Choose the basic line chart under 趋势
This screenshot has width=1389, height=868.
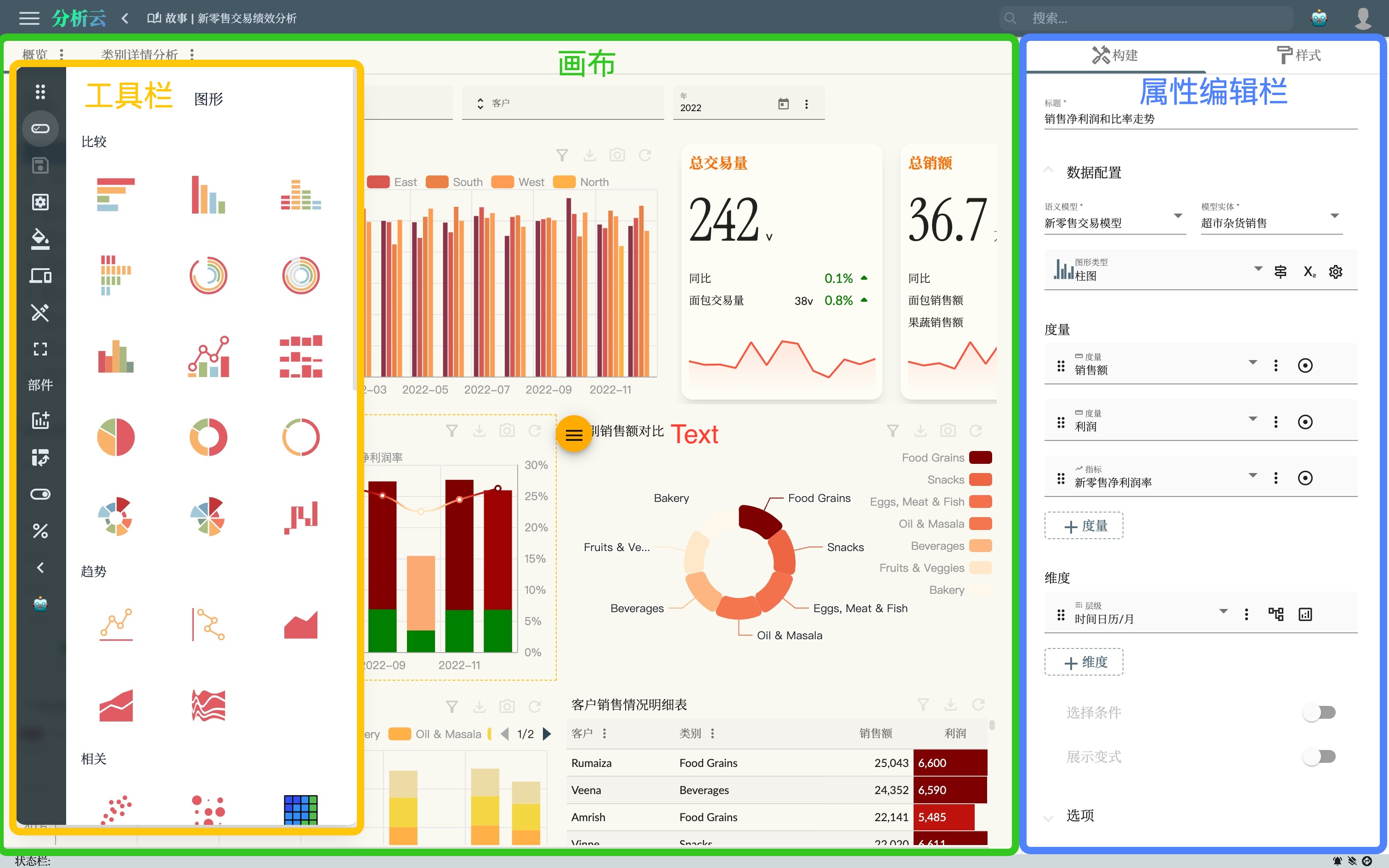click(115, 625)
